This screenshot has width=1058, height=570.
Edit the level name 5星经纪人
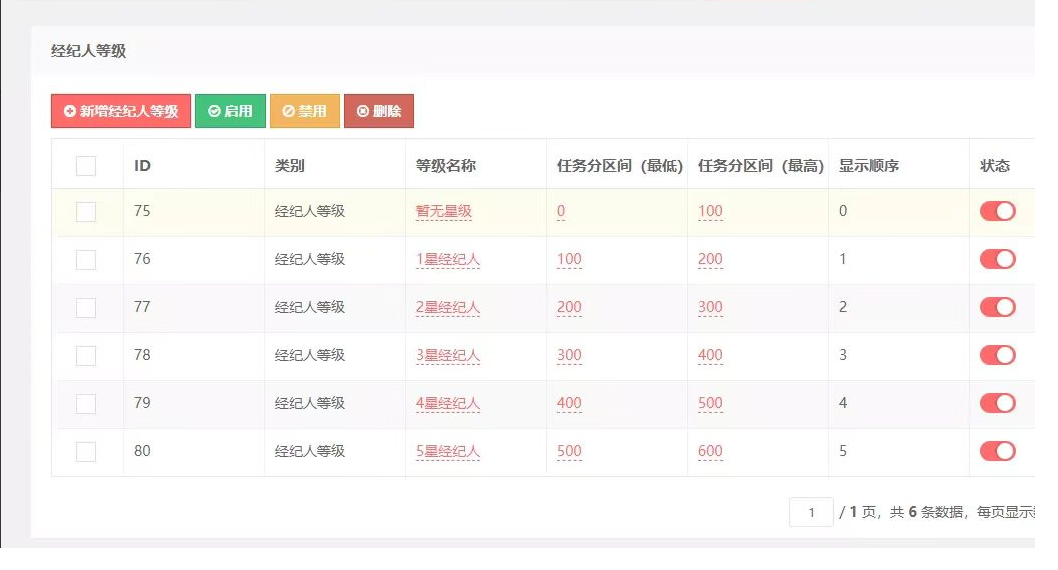click(448, 451)
